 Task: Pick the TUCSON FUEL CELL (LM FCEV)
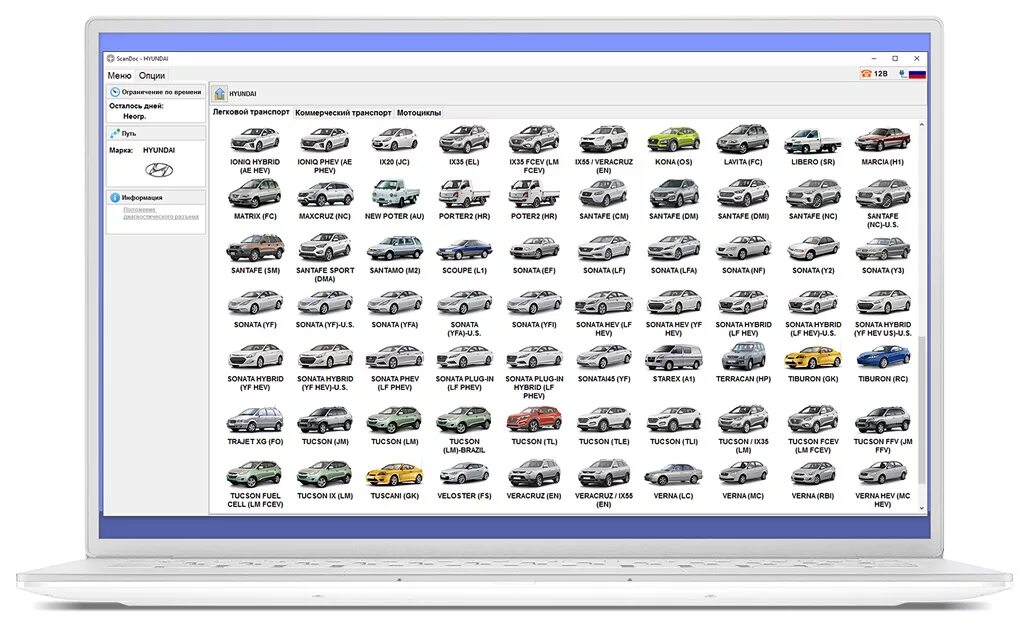coord(255,483)
